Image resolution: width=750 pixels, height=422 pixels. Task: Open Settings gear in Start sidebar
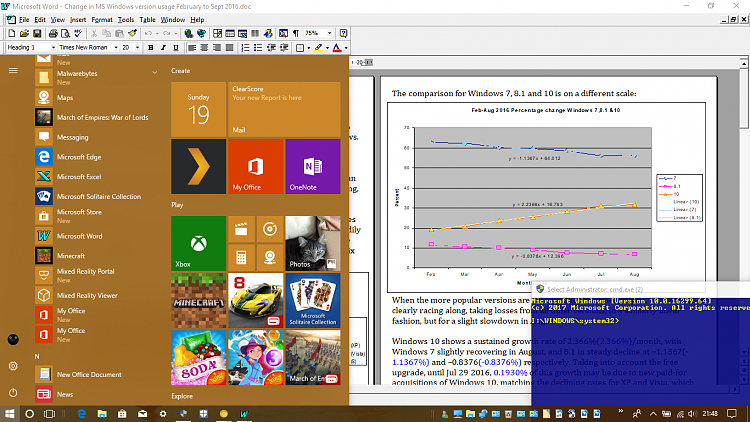pyautogui.click(x=13, y=366)
